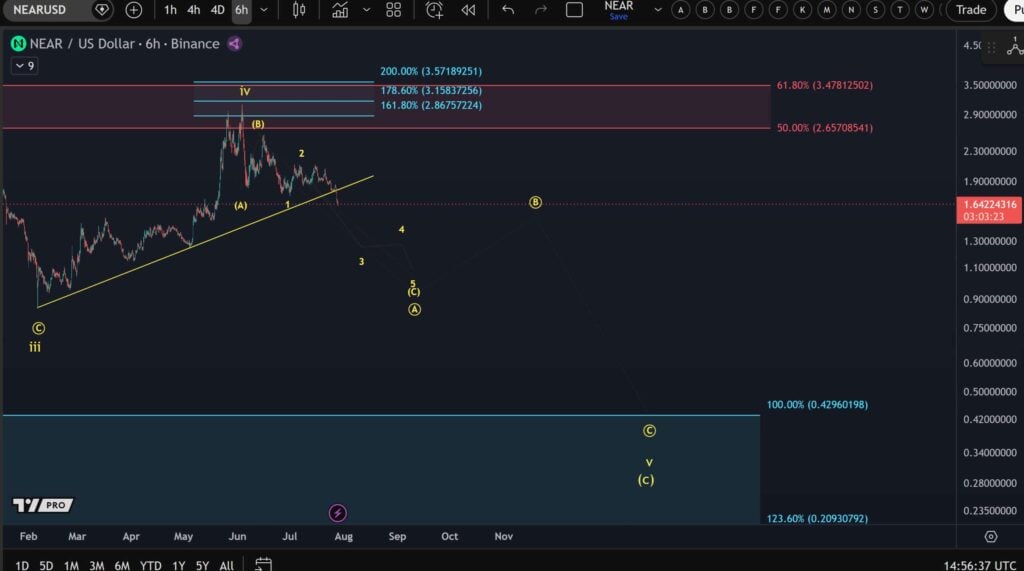
Task: Open the go-to-date calendar icon
Action: (x=263, y=564)
